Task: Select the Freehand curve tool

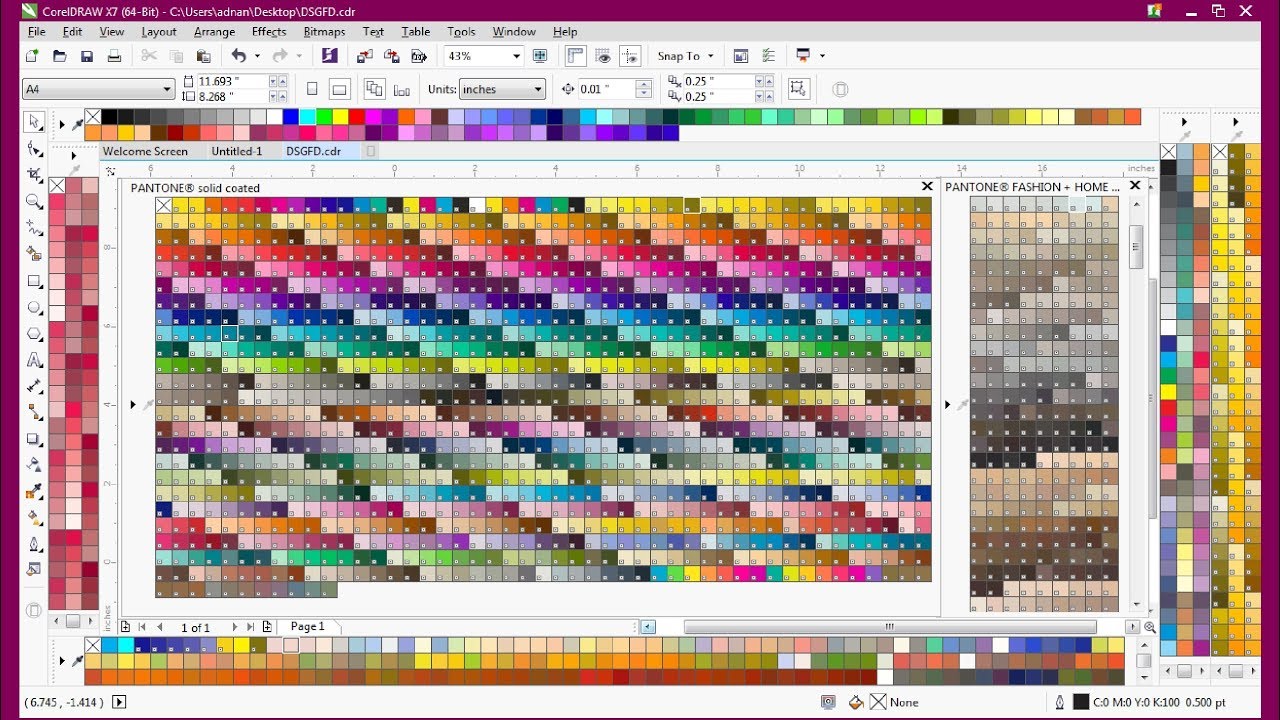Action: tap(35, 228)
